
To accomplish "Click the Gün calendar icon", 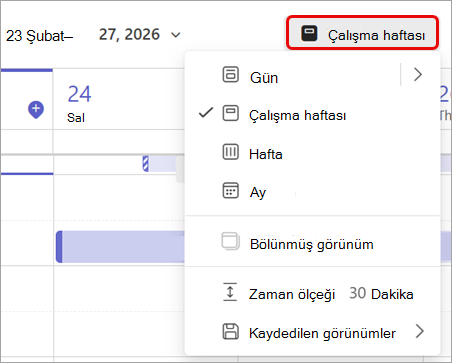I will click(x=230, y=74).
